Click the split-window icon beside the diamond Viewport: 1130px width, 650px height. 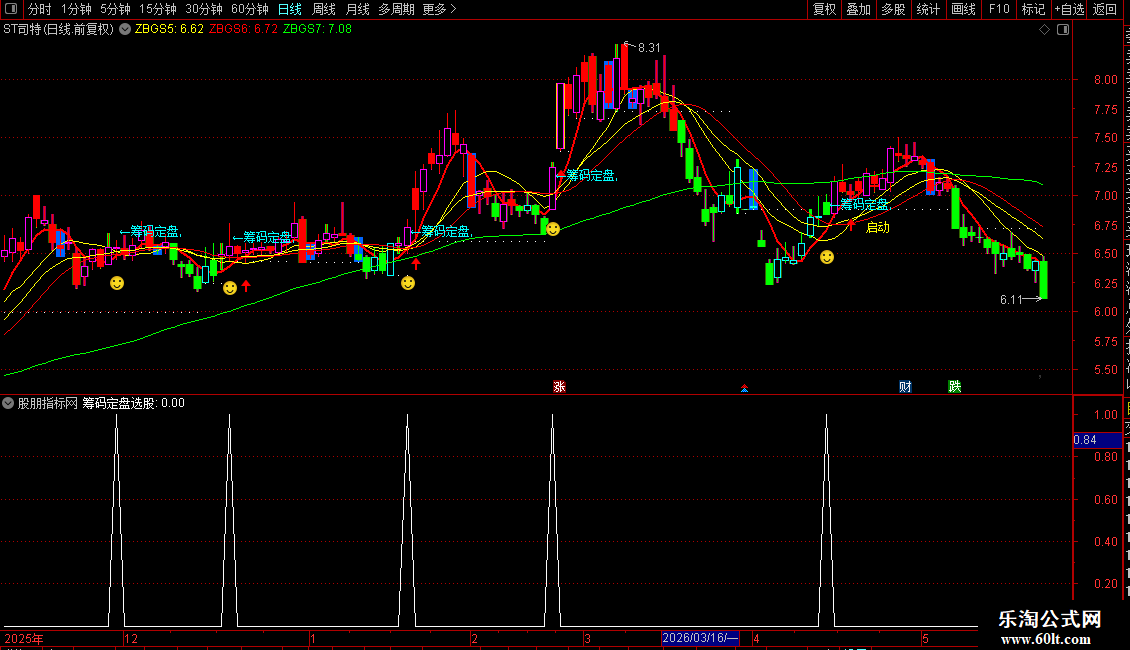[x=1063, y=30]
